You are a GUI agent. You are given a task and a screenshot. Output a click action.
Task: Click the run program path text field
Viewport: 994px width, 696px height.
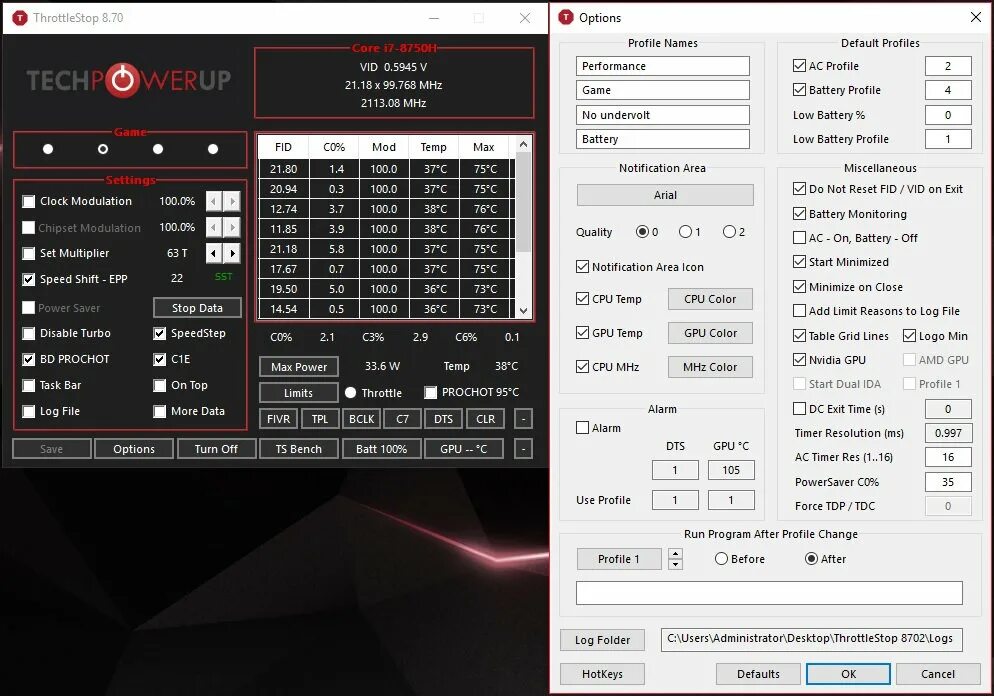(x=769, y=593)
